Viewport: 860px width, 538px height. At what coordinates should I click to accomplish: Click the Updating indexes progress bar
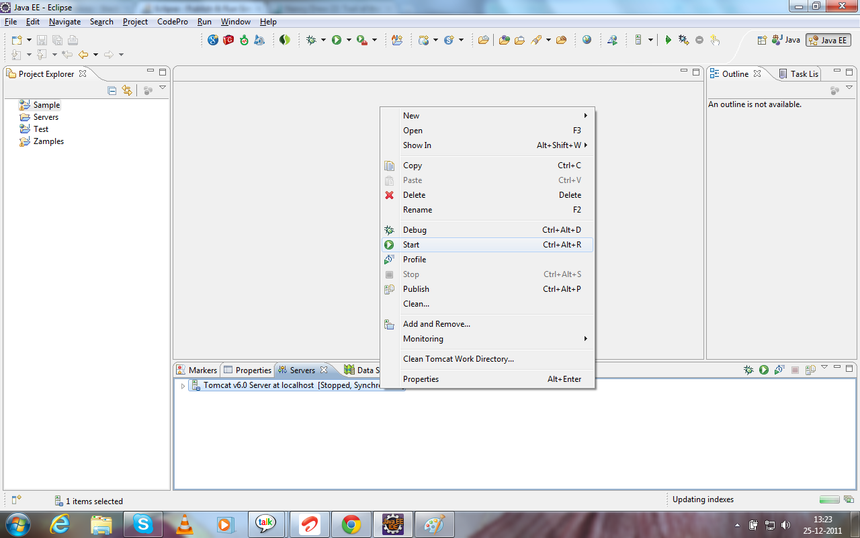(829, 500)
